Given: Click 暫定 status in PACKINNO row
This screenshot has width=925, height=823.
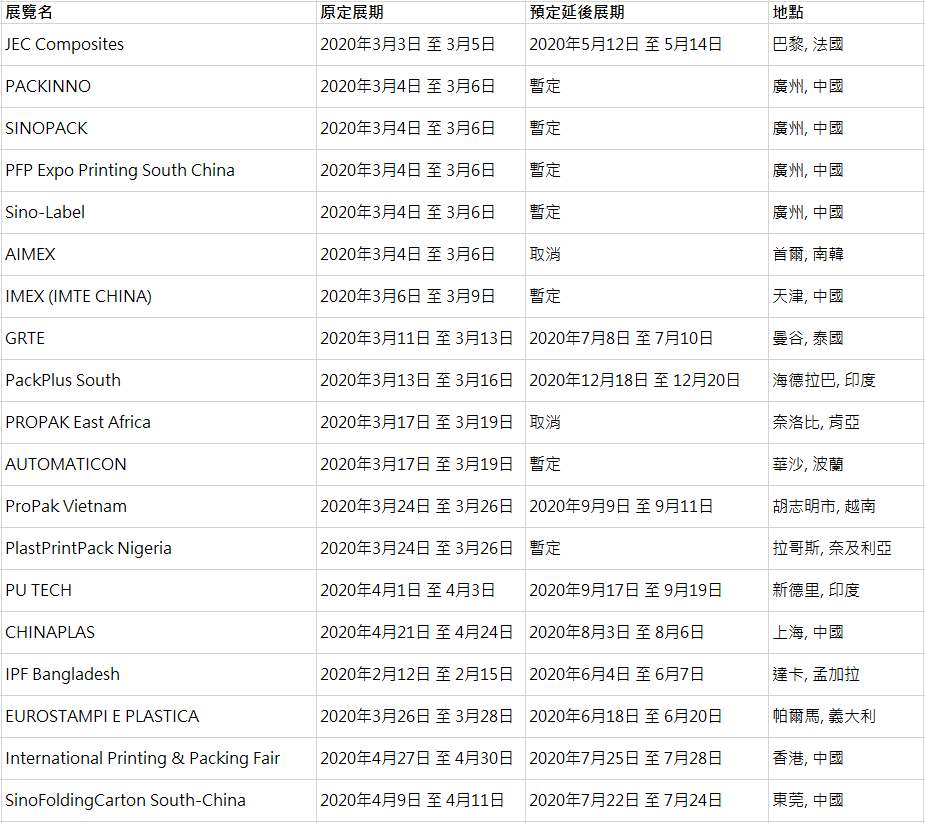Looking at the screenshot, I should pyautogui.click(x=545, y=86).
